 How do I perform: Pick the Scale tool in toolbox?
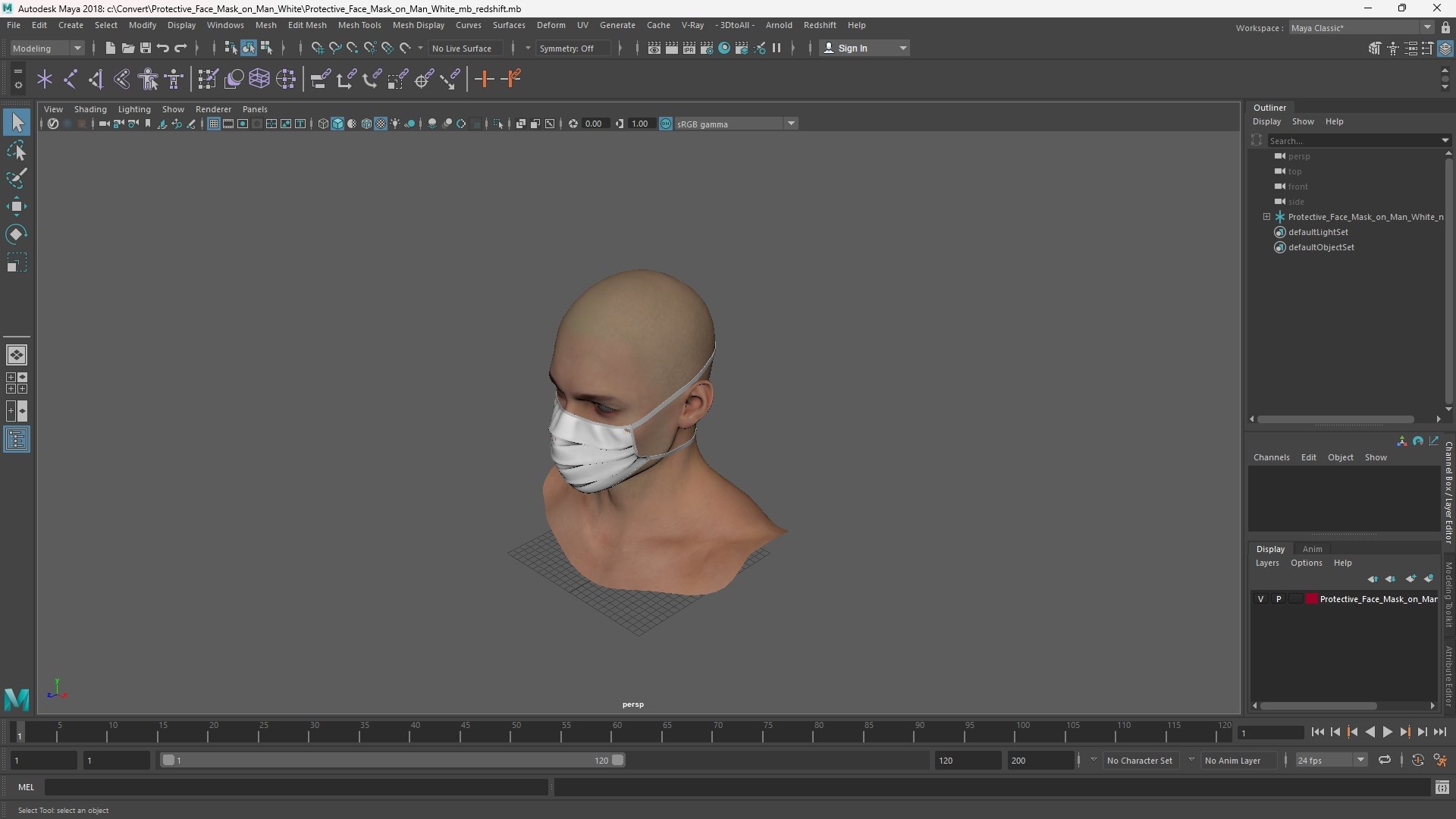[x=17, y=262]
